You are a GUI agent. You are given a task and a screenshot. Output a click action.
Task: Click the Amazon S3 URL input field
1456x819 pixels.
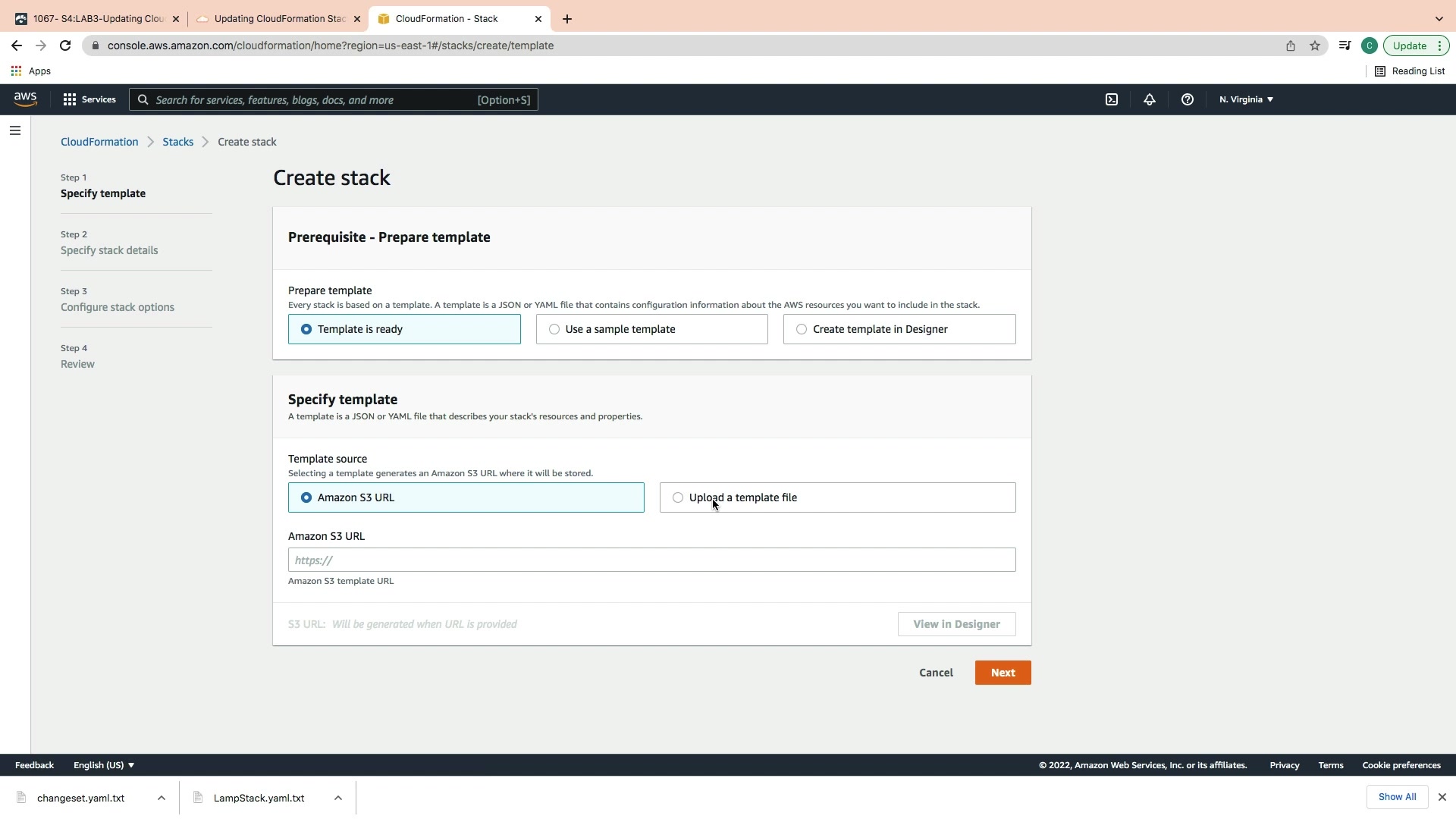click(651, 560)
